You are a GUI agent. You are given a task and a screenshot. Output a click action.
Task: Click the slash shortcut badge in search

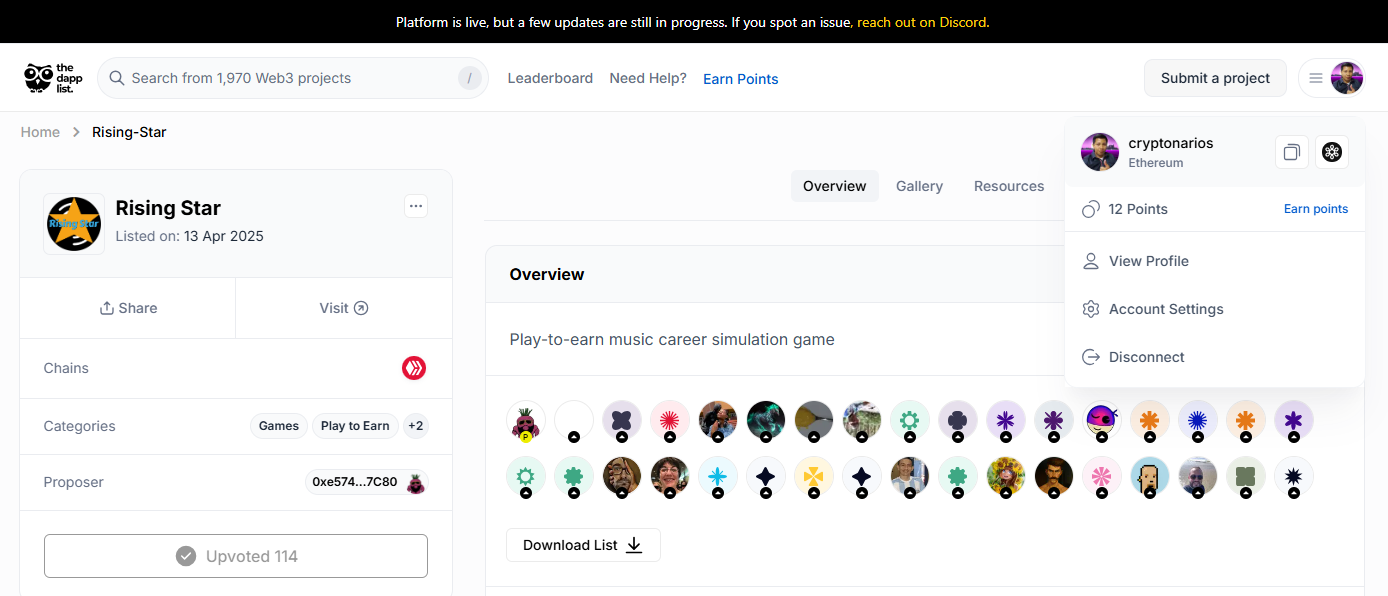(x=470, y=78)
